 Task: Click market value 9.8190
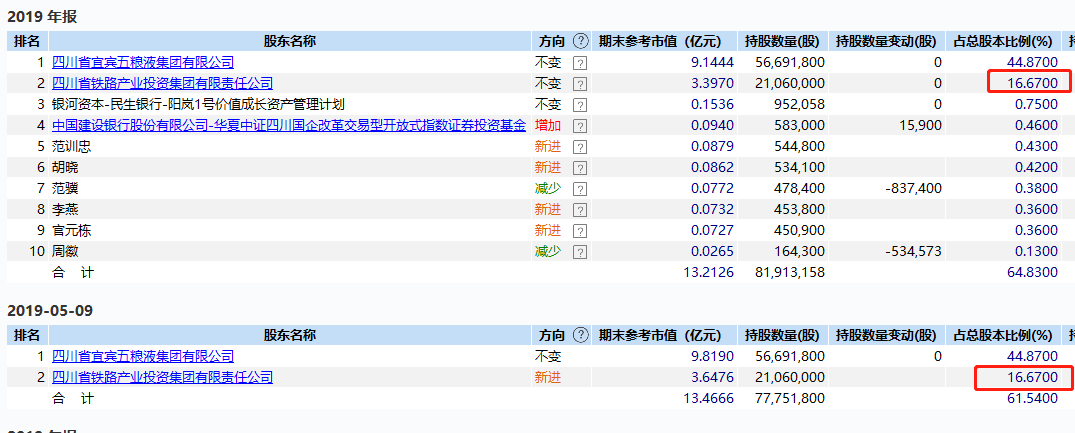pyautogui.click(x=712, y=356)
